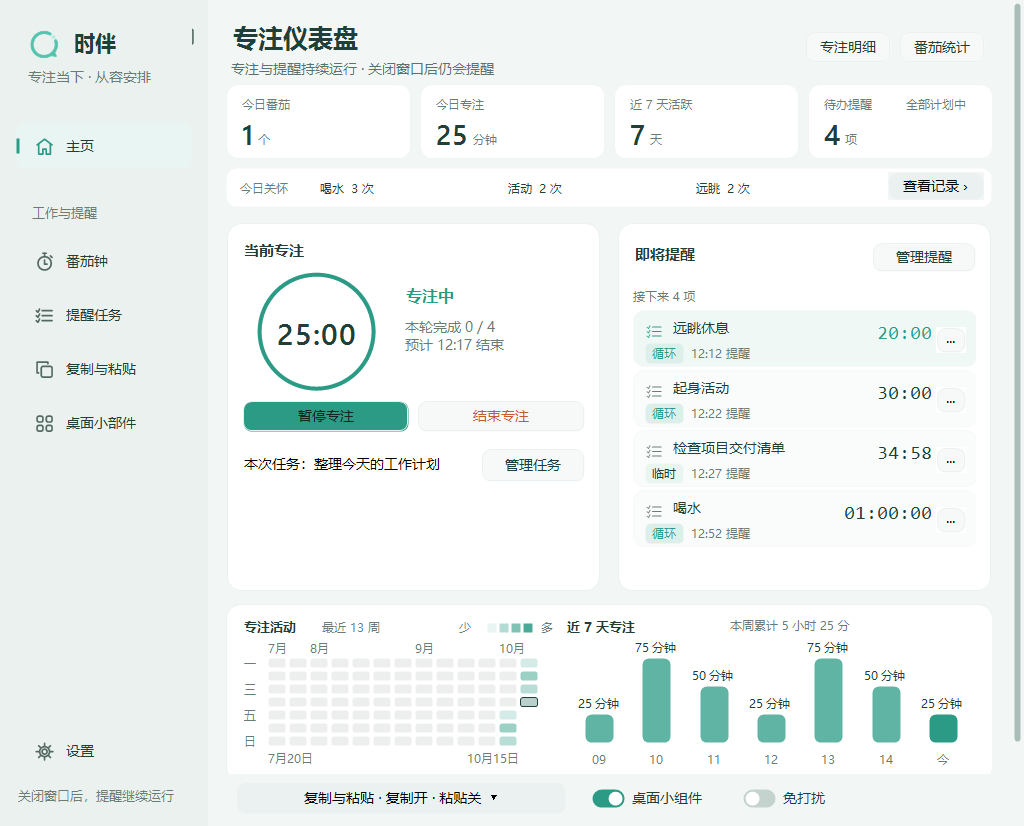Click the 75 分钟 bar for day 13

point(828,701)
